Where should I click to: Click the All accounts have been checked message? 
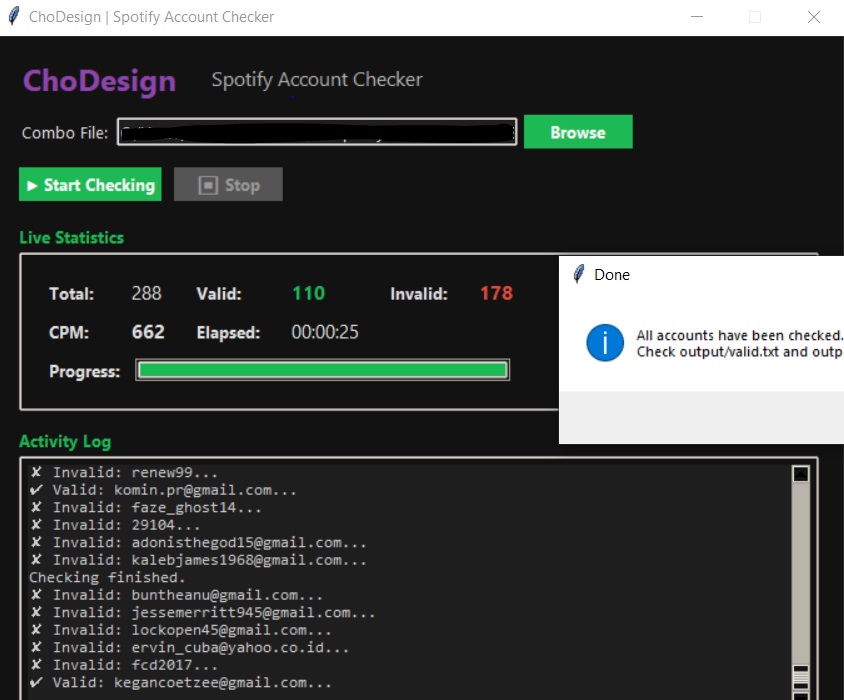(x=740, y=335)
